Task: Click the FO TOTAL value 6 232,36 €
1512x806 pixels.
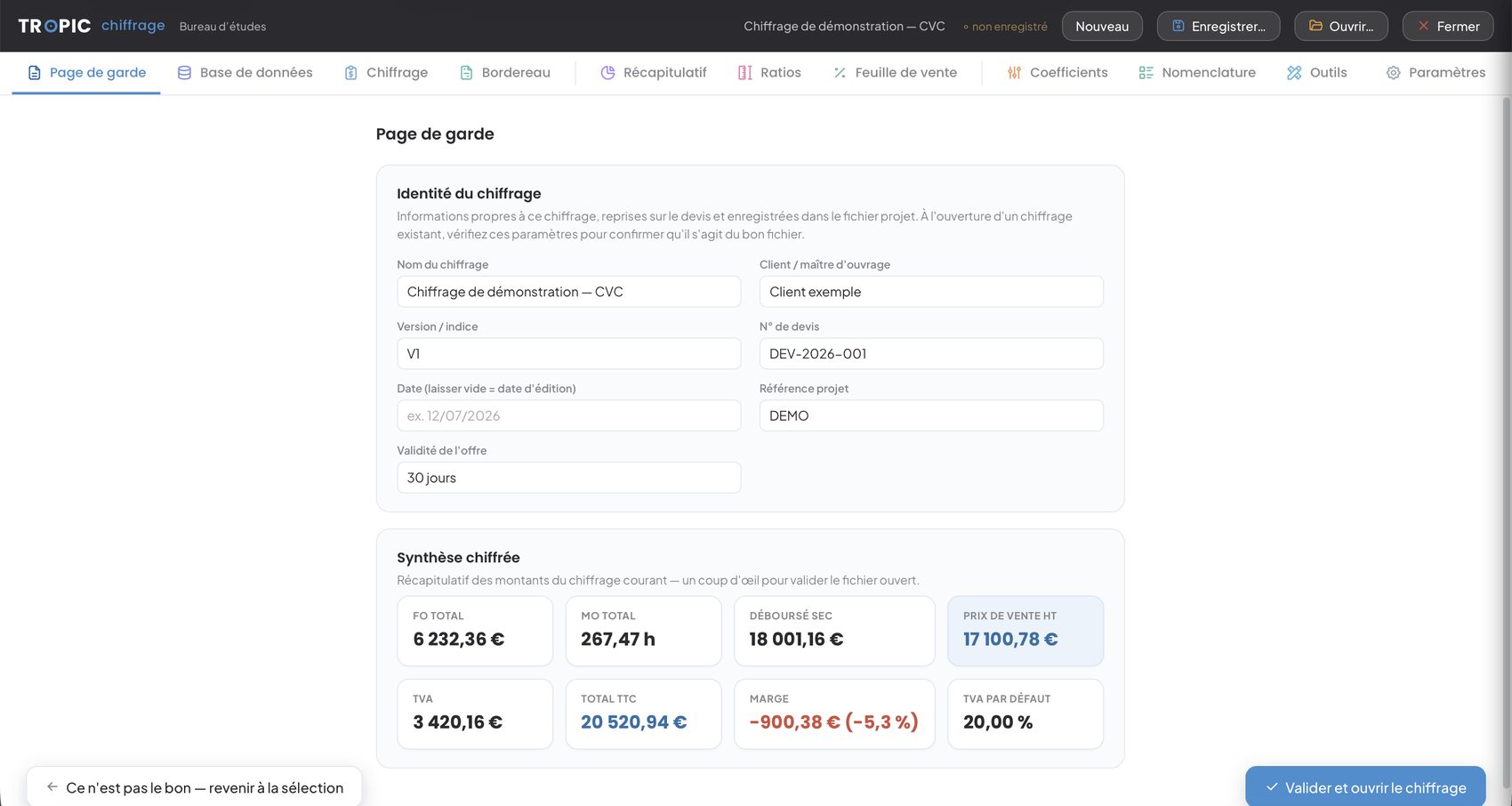Action: pyautogui.click(x=458, y=639)
